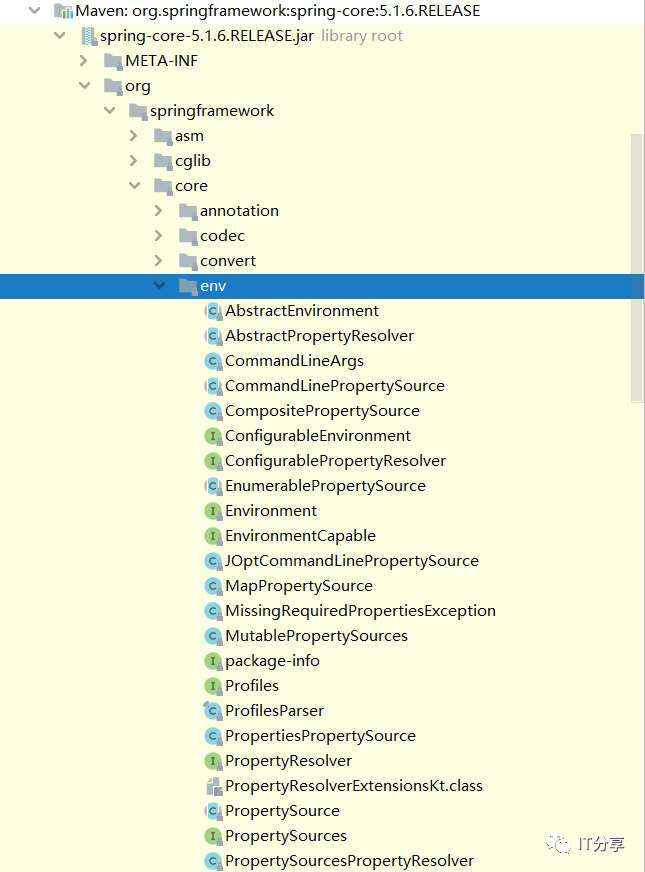Screen dimensions: 645x872
Task: Expand the annotation package arrow
Action: [158, 211]
